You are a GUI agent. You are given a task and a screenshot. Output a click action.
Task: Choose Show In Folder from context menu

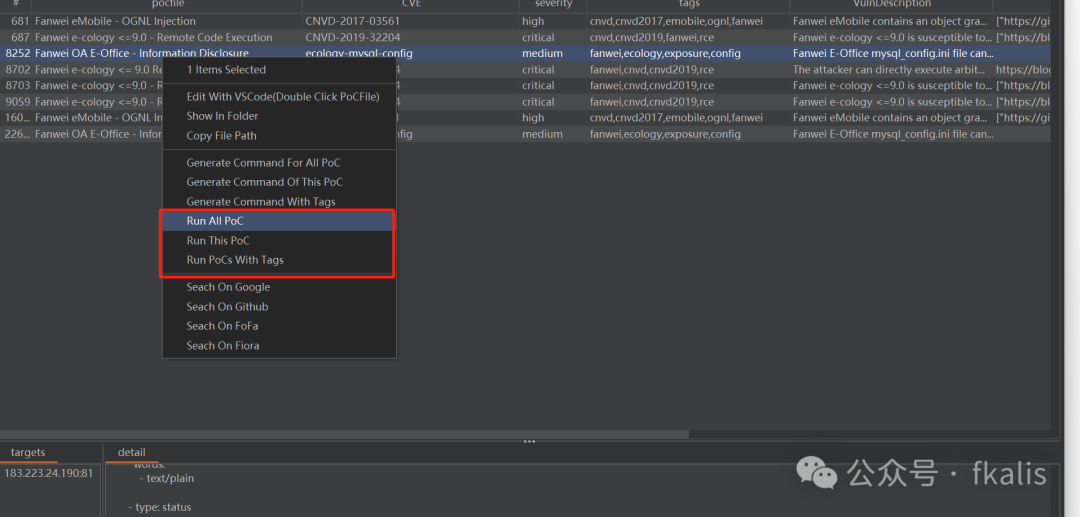pyautogui.click(x=222, y=116)
